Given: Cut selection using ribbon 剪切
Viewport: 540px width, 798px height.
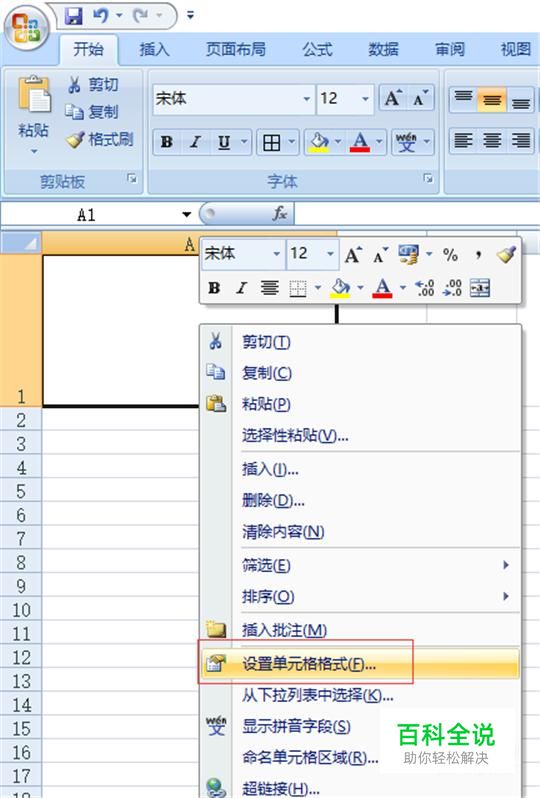Looking at the screenshot, I should point(93,84).
